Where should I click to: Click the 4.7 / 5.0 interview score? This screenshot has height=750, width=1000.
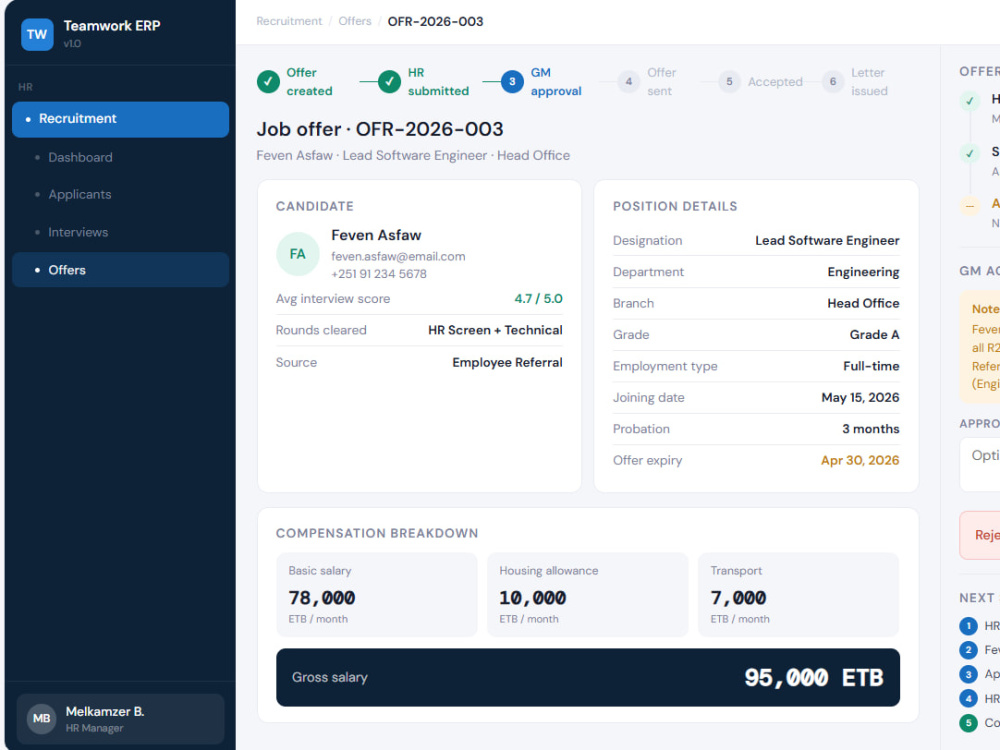pyautogui.click(x=538, y=298)
